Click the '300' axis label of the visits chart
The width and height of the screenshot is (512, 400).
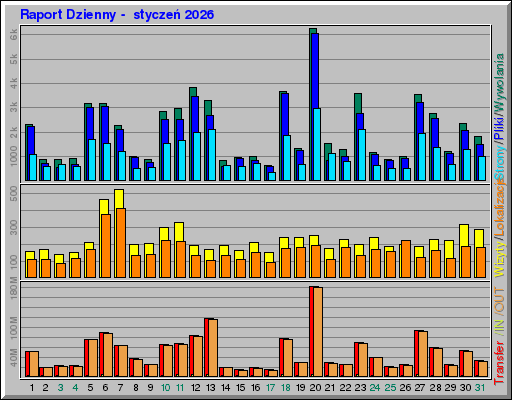coord(14,227)
